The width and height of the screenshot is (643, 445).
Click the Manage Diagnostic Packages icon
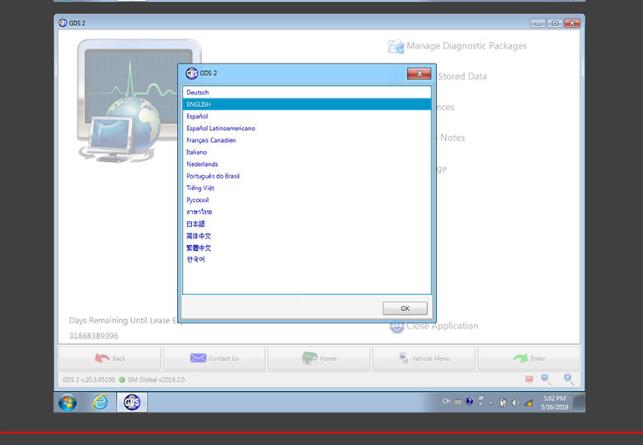coord(395,46)
